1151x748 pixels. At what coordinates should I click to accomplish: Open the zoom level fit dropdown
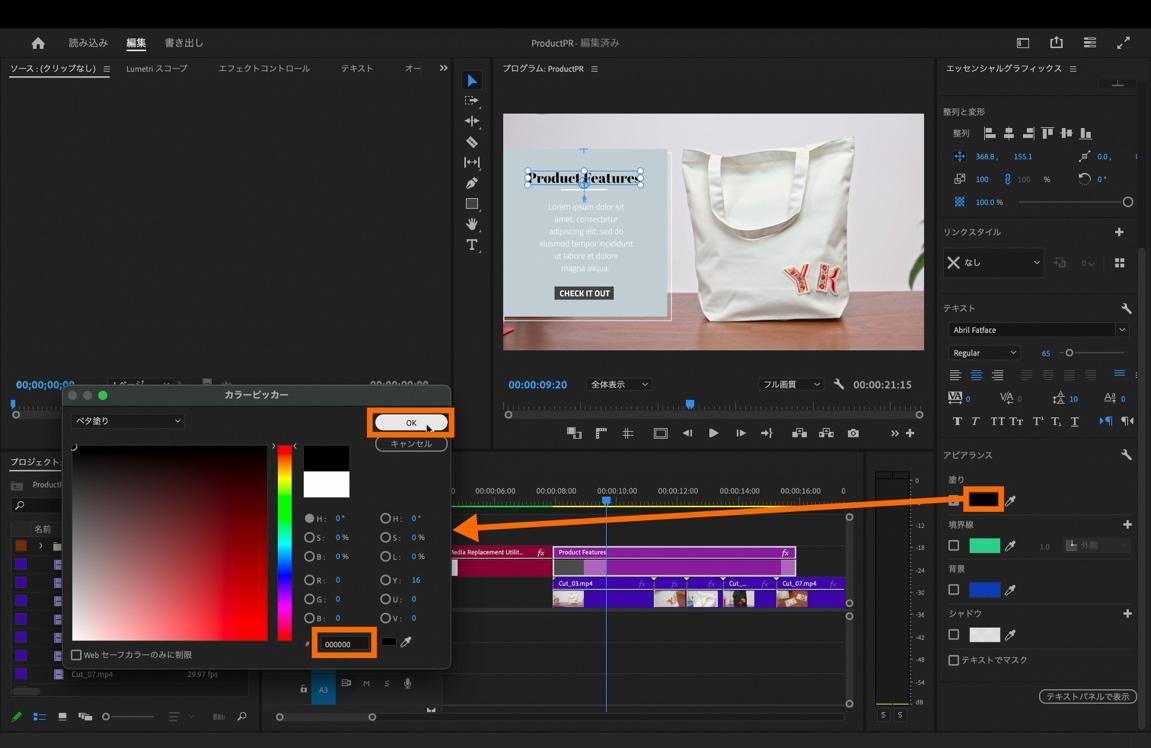coord(619,384)
